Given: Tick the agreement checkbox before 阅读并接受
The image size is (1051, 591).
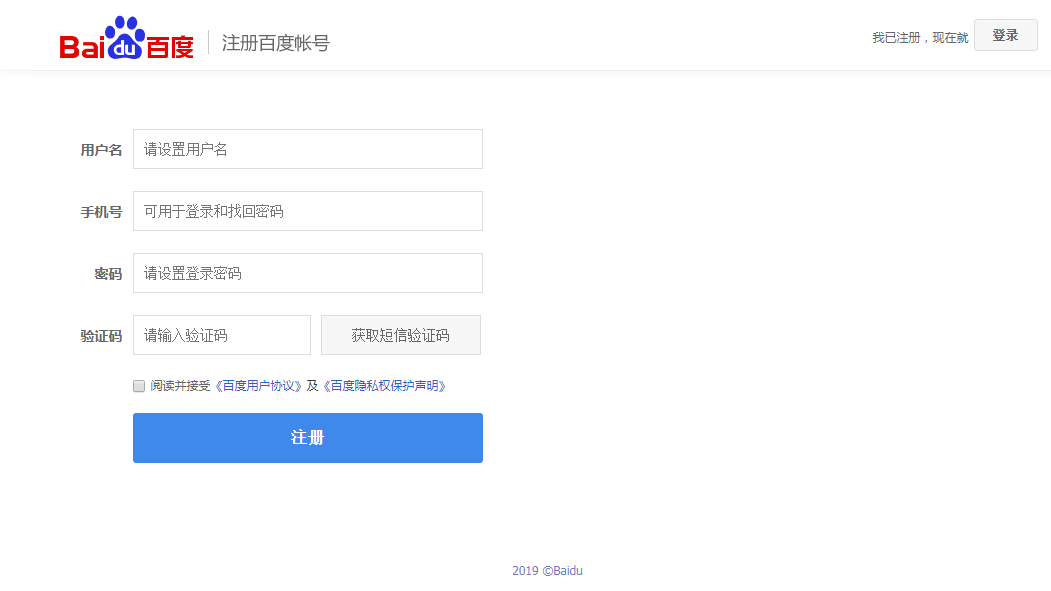Looking at the screenshot, I should pyautogui.click(x=139, y=386).
